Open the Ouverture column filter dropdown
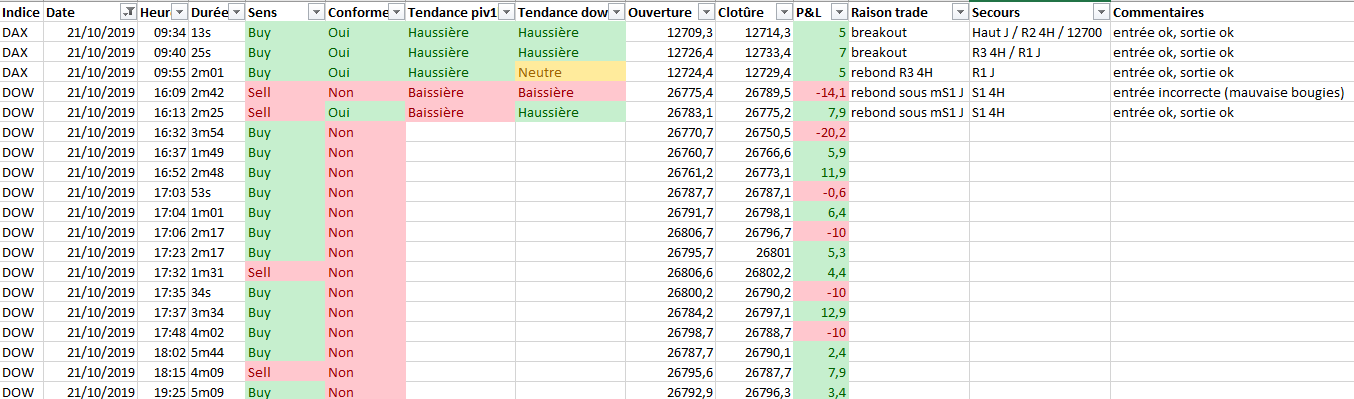The width and height of the screenshot is (1354, 399). pyautogui.click(x=706, y=13)
